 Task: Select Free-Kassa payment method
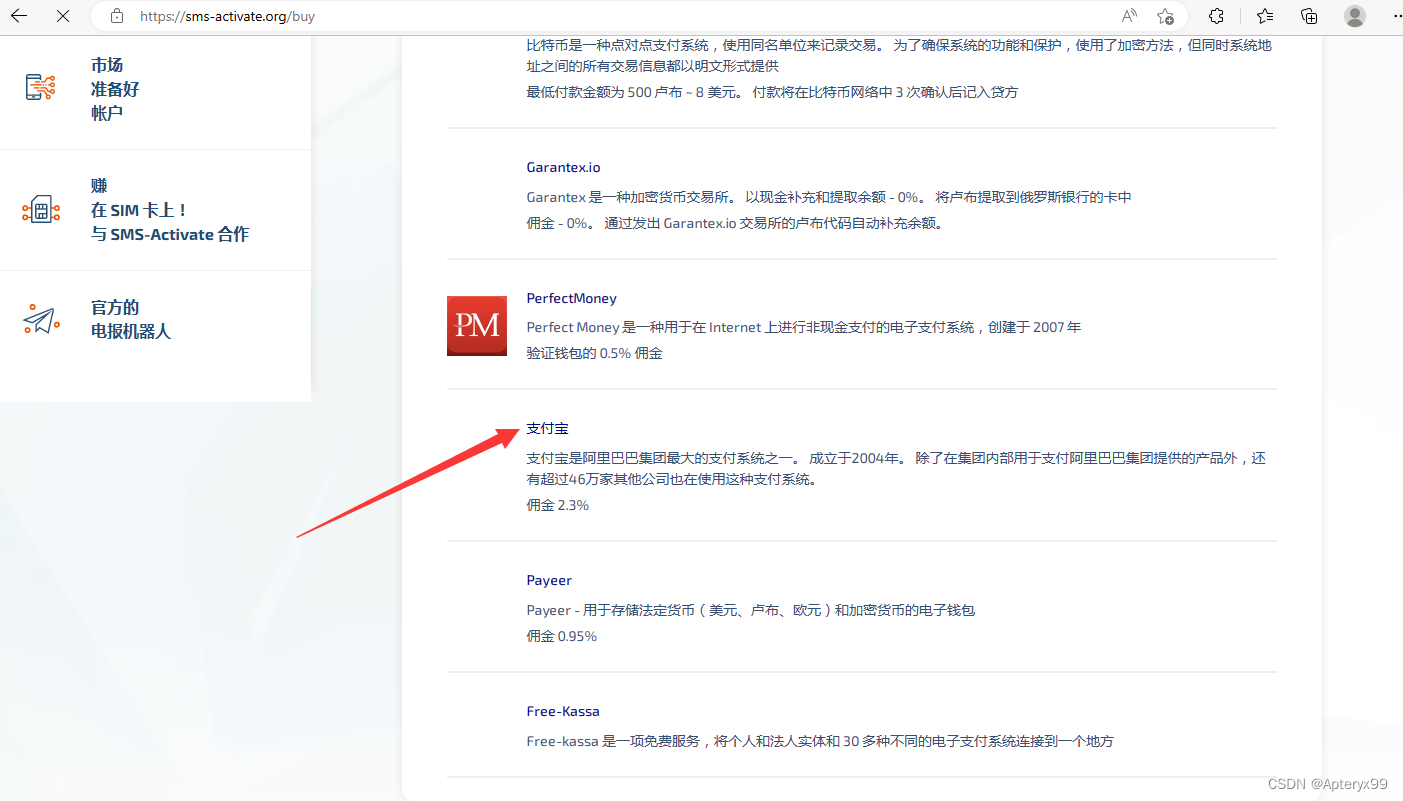pyautogui.click(x=563, y=711)
